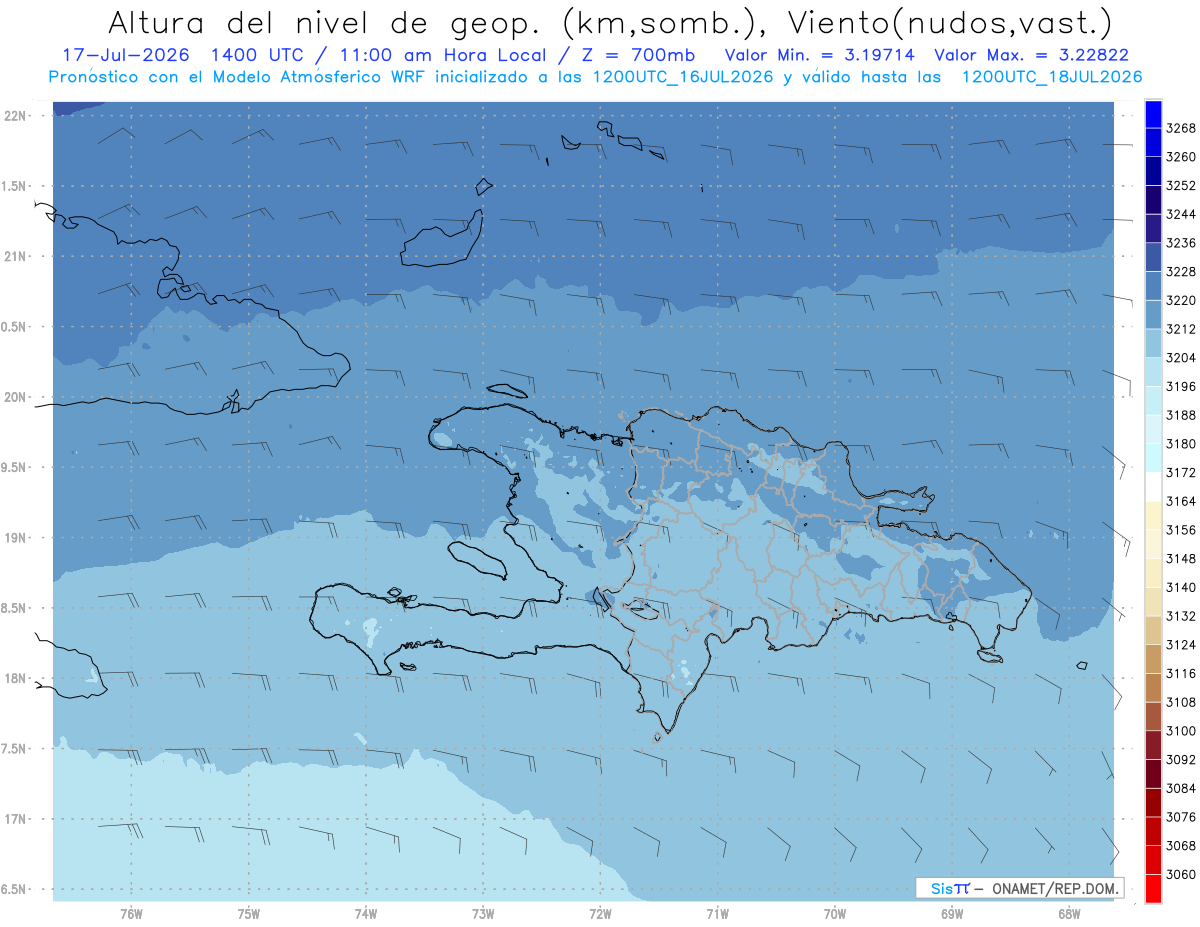The height and width of the screenshot is (927, 1200).
Task: Click the longitude axis label "70W"
Action: (x=835, y=913)
